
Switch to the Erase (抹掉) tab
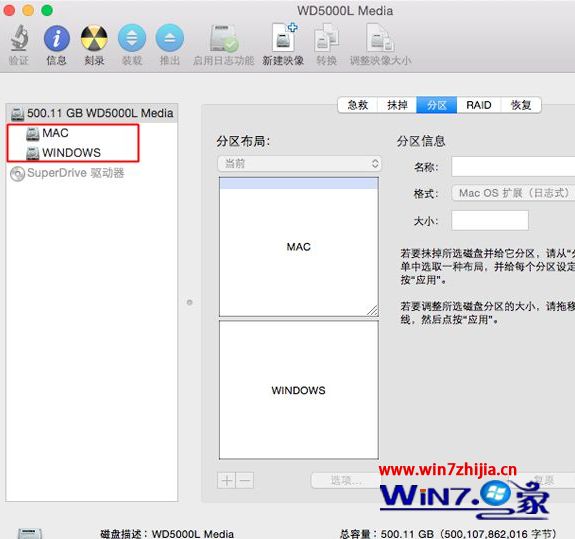(x=397, y=105)
